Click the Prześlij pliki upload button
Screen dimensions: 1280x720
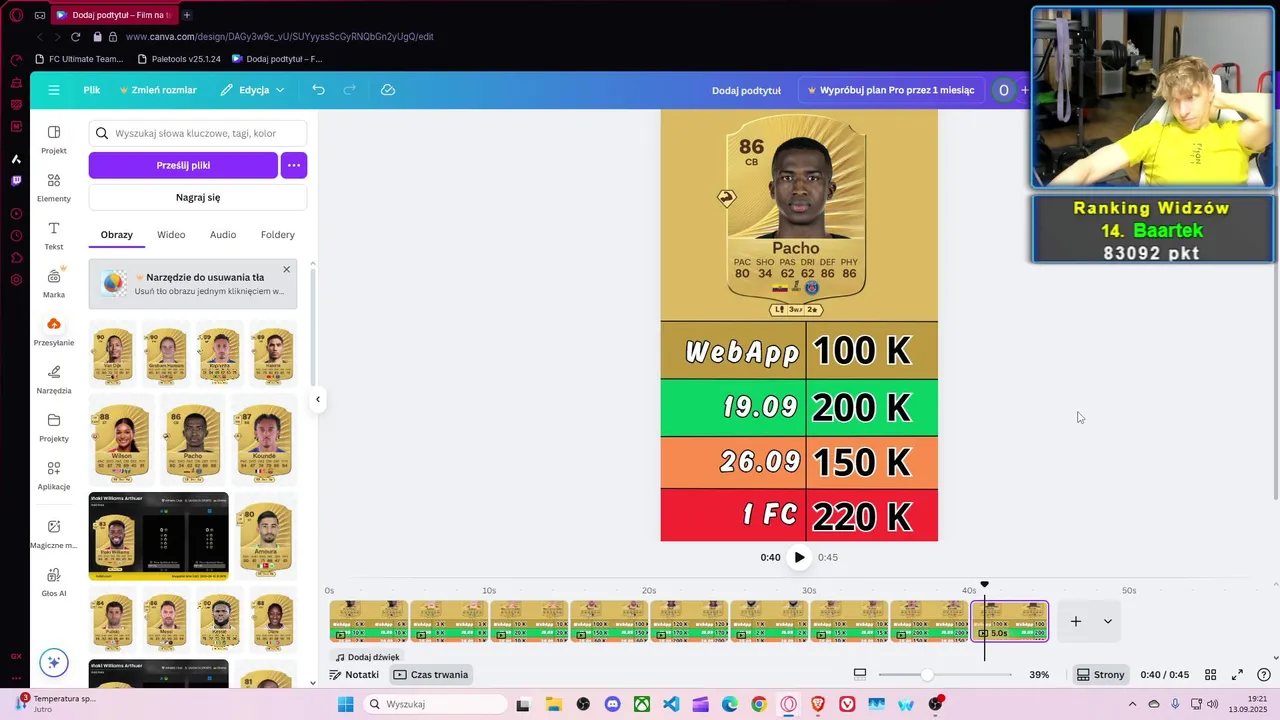click(x=183, y=165)
